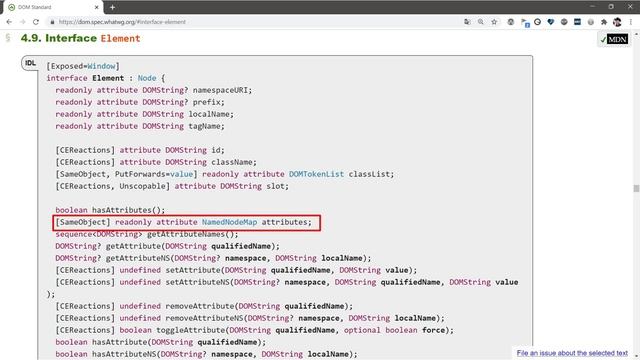
Task: Click the hasAttributeNS method name
Action: click(124, 354)
